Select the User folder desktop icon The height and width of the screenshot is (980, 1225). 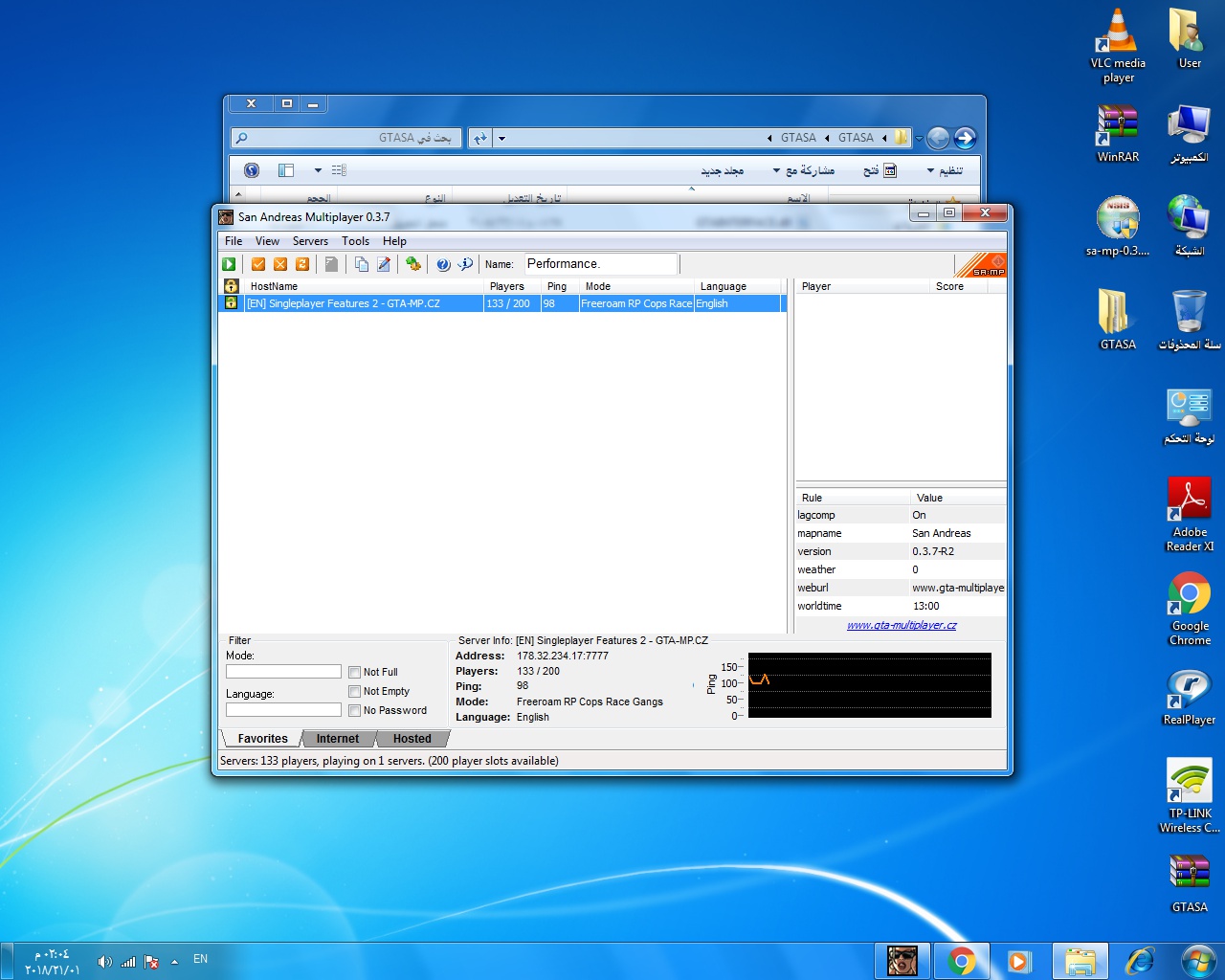coord(1190,38)
